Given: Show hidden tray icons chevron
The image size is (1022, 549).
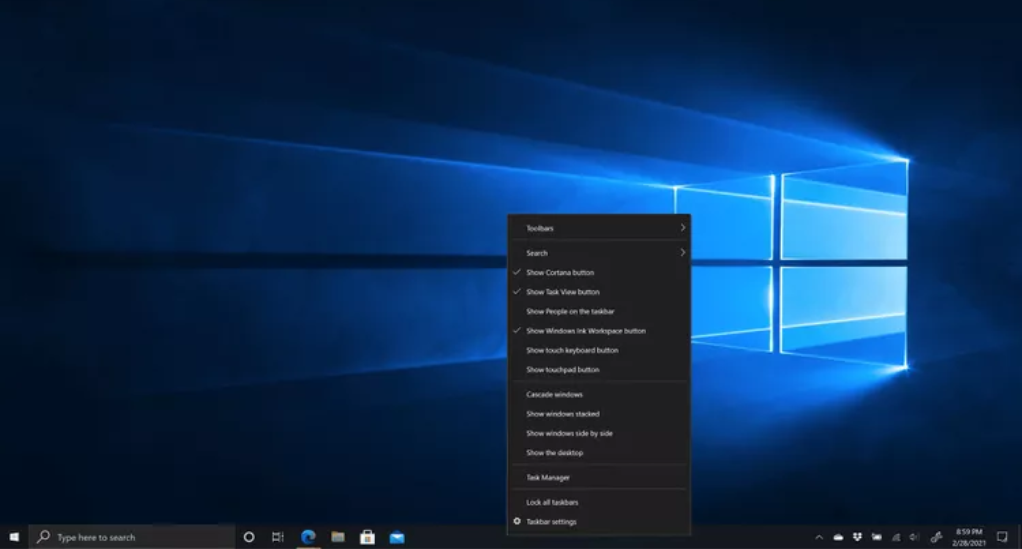Looking at the screenshot, I should click(x=819, y=537).
